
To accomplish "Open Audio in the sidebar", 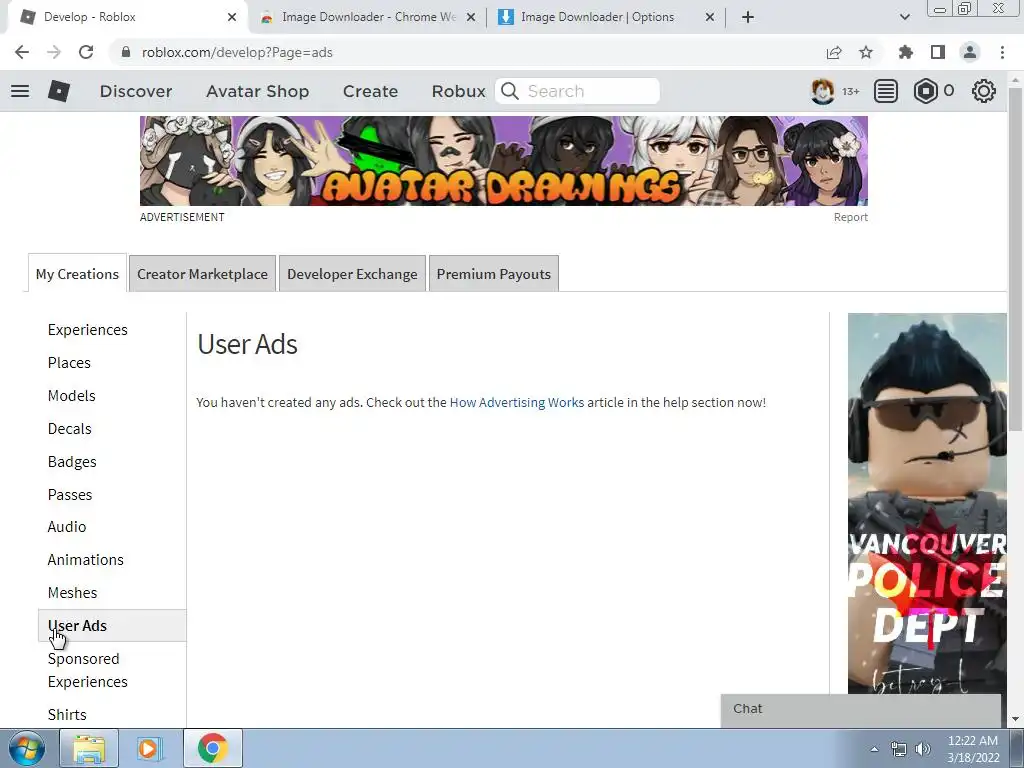I will [x=67, y=526].
